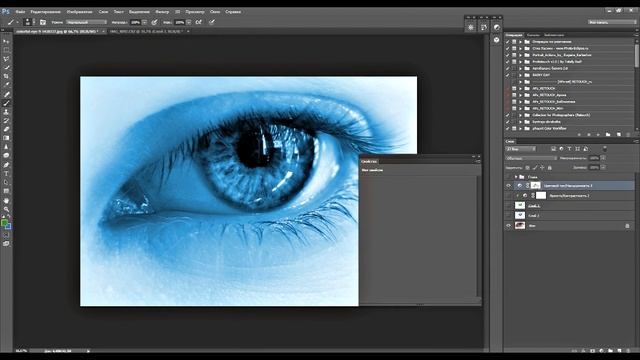Select the Gradient tool

pos(6,138)
